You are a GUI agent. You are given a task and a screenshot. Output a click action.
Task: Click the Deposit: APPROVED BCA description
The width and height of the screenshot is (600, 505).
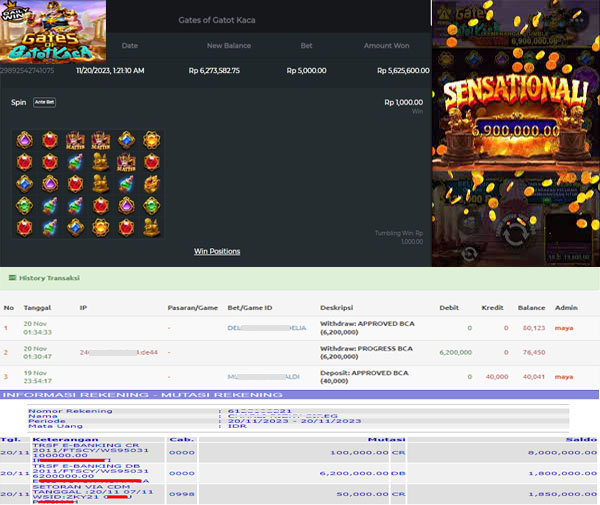click(x=364, y=377)
